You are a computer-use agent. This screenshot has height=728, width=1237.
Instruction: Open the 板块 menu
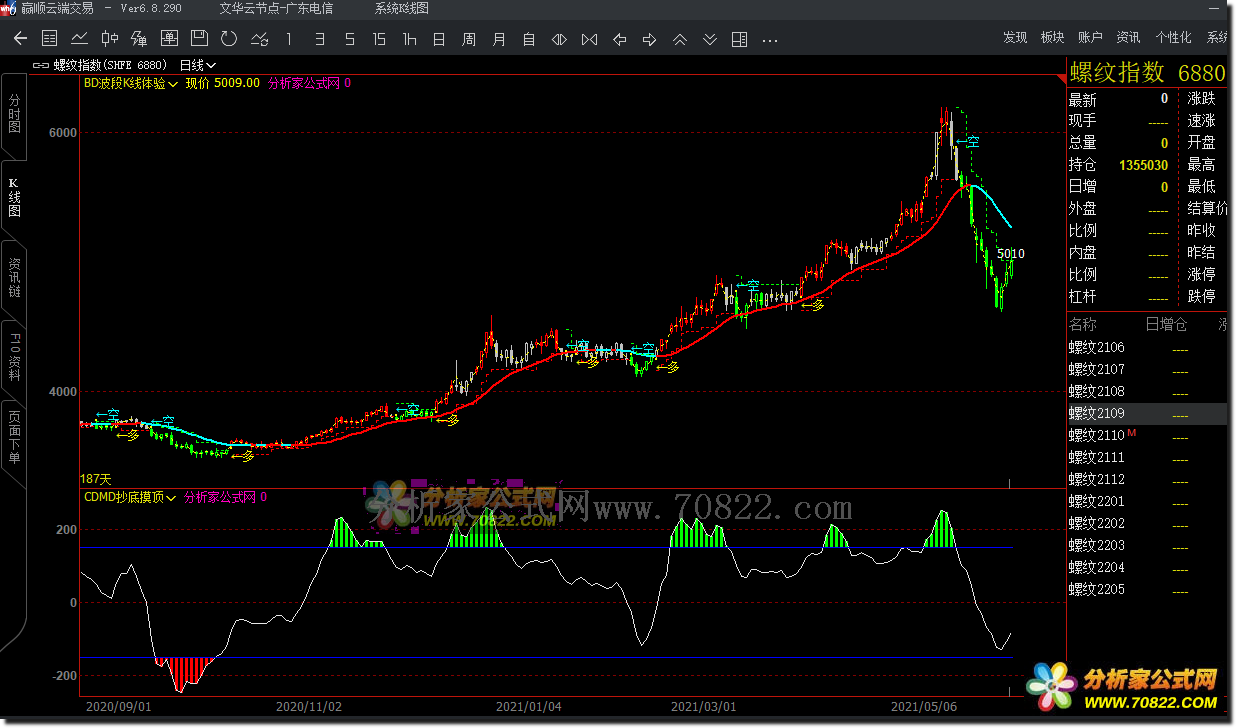(1052, 37)
